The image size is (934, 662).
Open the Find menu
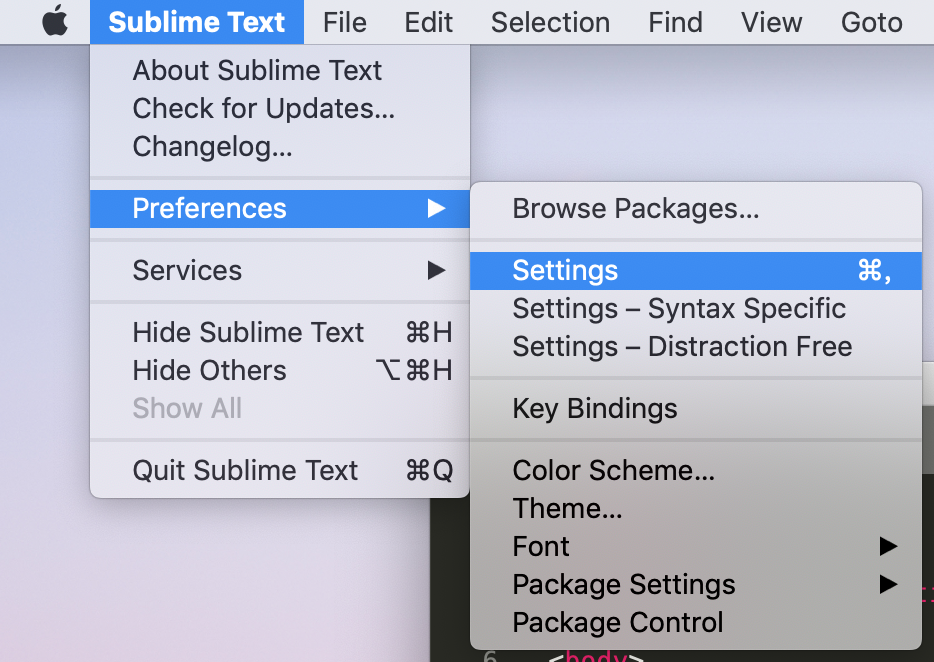click(675, 22)
